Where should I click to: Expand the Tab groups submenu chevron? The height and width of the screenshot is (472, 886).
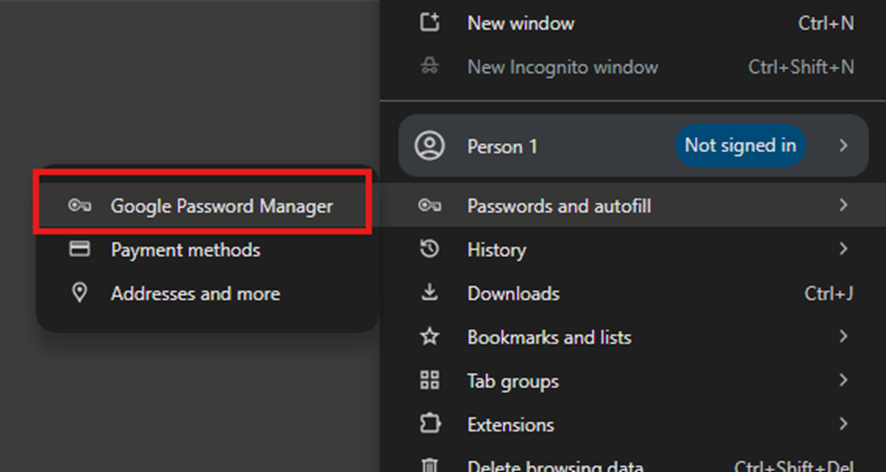[x=843, y=380]
